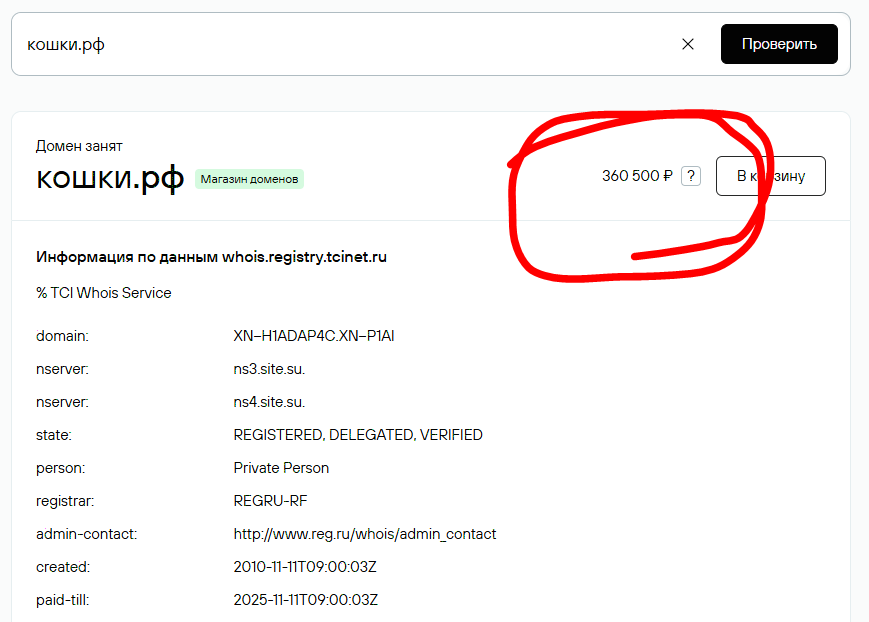This screenshot has height=622, width=869.
Task: Open the reg.ru admin_contact URL
Action: click(364, 534)
